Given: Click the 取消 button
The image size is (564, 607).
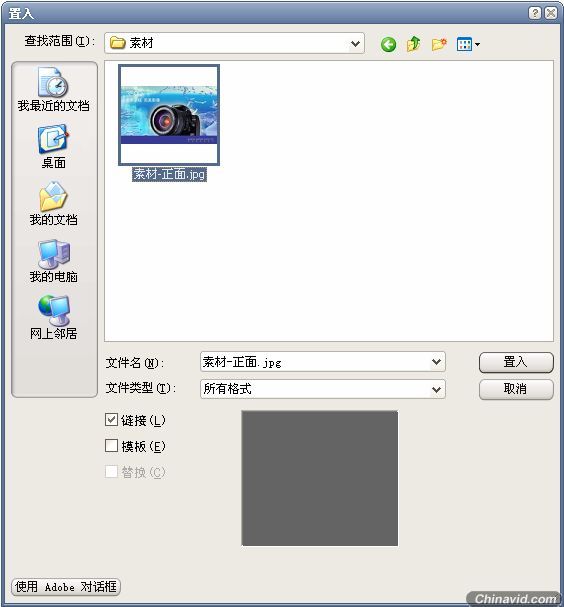Looking at the screenshot, I should [x=516, y=389].
